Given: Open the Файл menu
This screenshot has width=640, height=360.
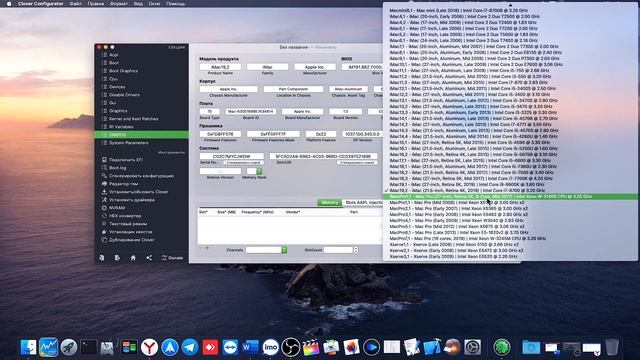Looking at the screenshot, I should tap(76, 4).
